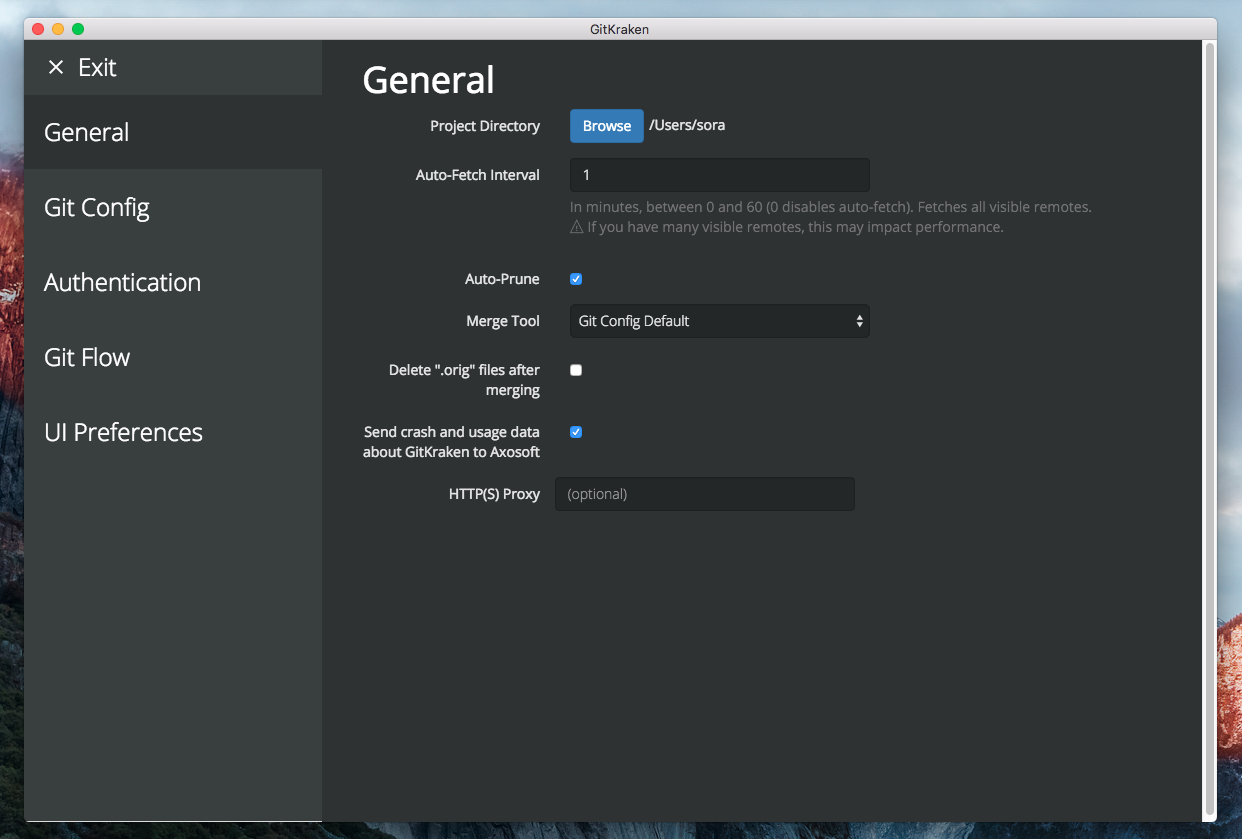Enable Delete ".orig" files after merging
This screenshot has width=1242, height=839.
[x=576, y=370]
